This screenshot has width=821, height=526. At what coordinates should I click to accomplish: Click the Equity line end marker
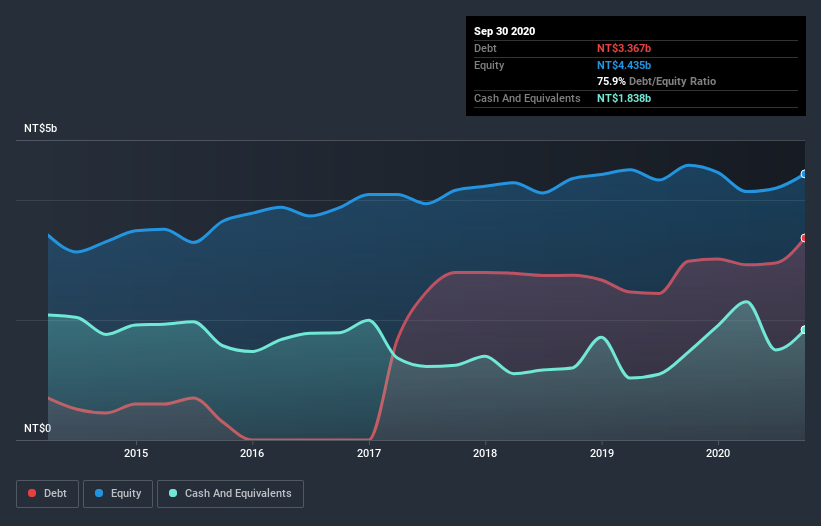(804, 174)
